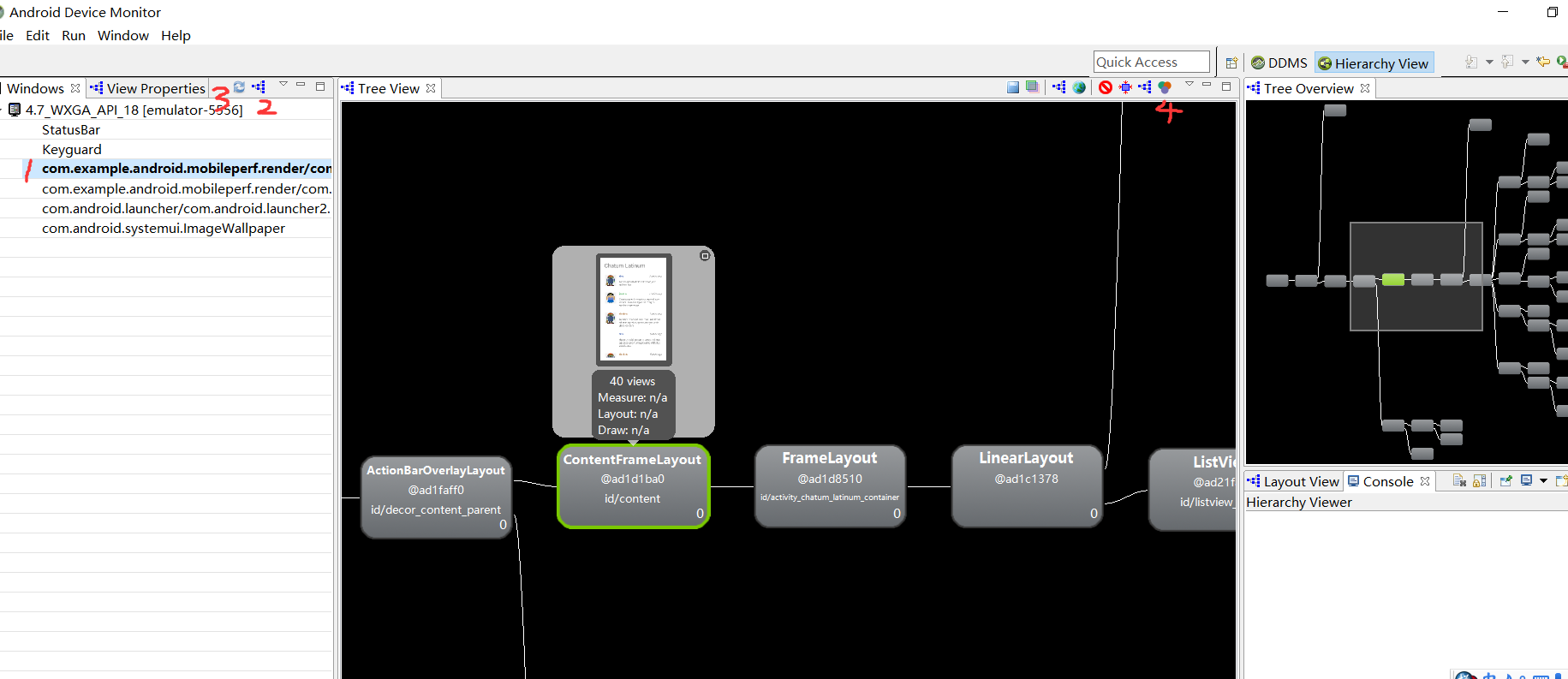Select com.android.launcher window entry
Image resolution: width=1568 pixels, height=679 pixels.
(186, 208)
